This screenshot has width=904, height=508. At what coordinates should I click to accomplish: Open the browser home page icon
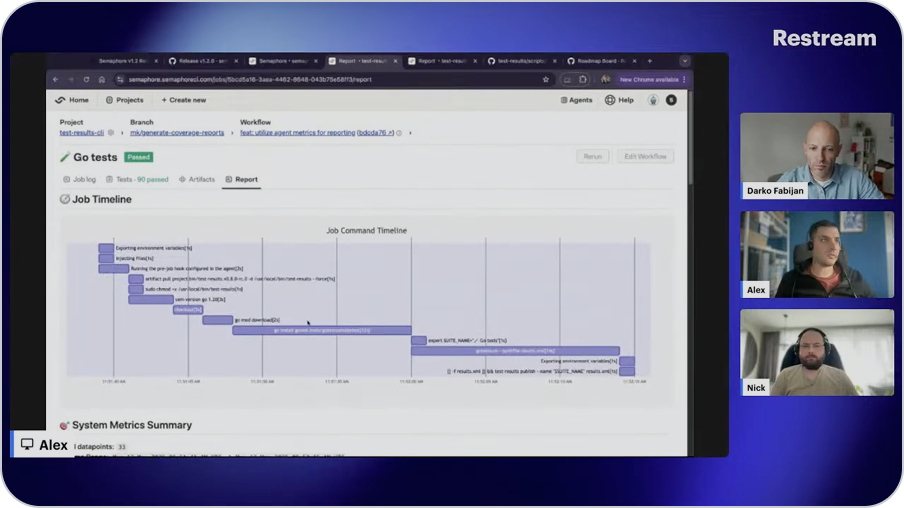[x=101, y=80]
